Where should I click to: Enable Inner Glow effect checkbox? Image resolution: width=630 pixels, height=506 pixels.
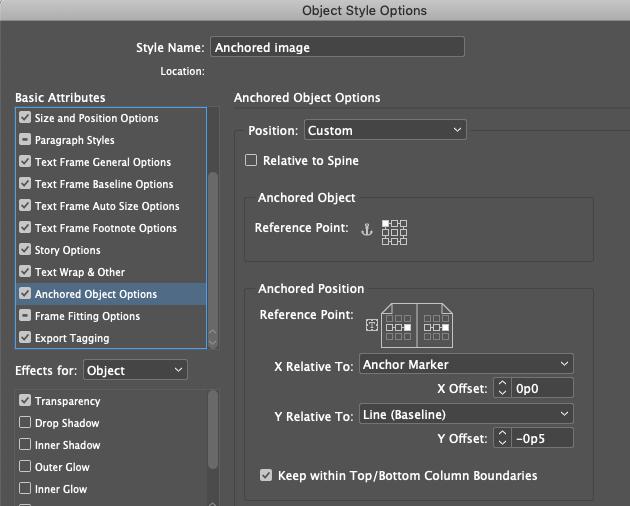[25, 488]
